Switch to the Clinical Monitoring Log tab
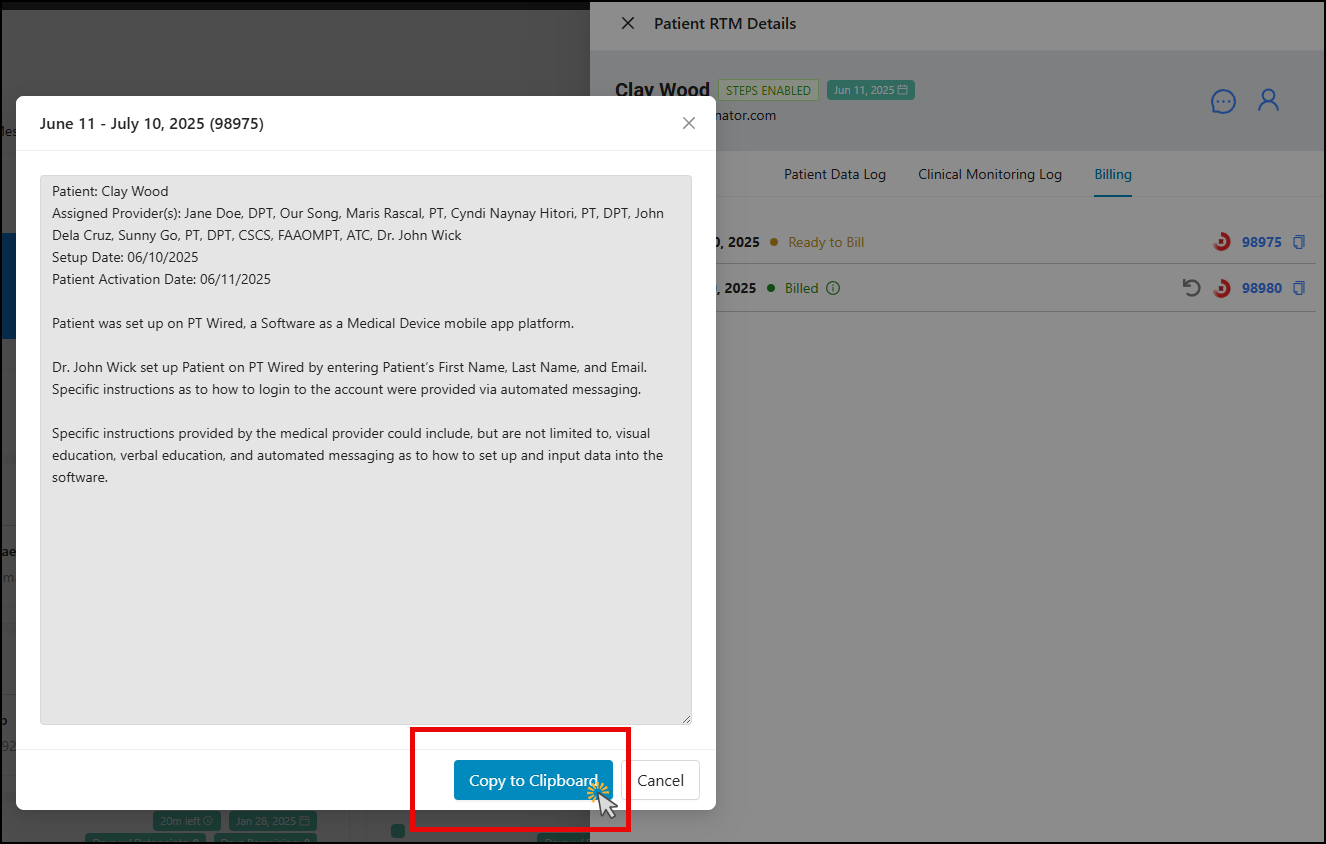Screen dimensions: 1326x844 (x=989, y=174)
